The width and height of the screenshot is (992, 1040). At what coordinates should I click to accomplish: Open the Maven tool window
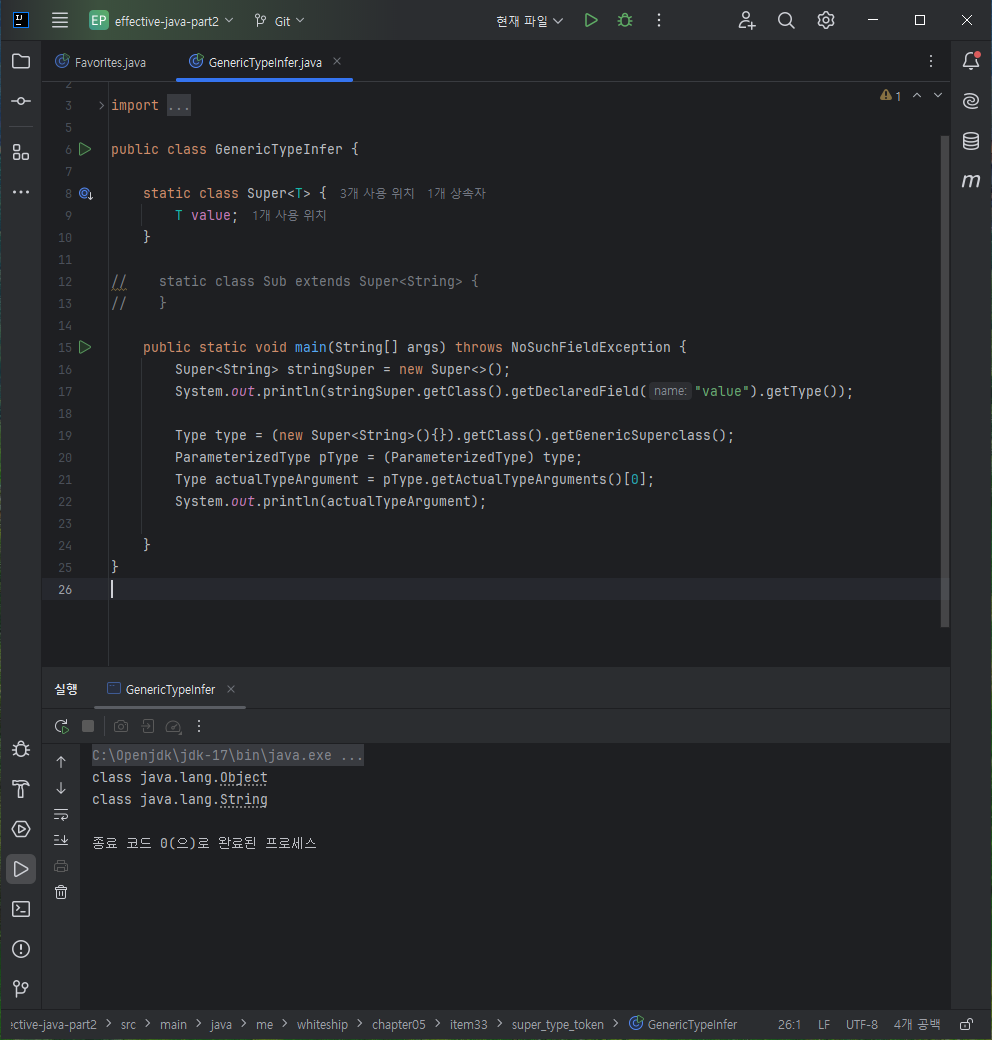pos(971,180)
